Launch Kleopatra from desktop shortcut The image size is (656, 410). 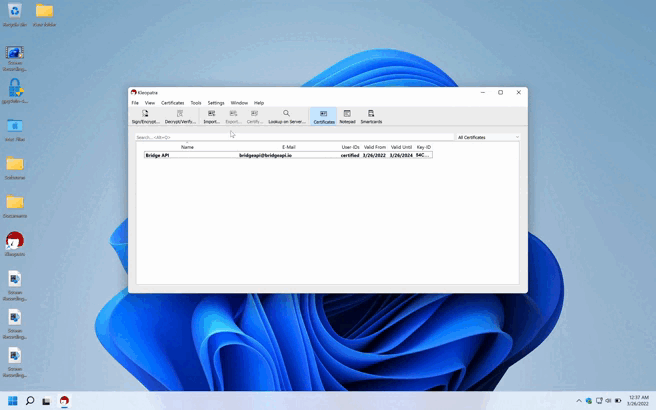tap(15, 243)
